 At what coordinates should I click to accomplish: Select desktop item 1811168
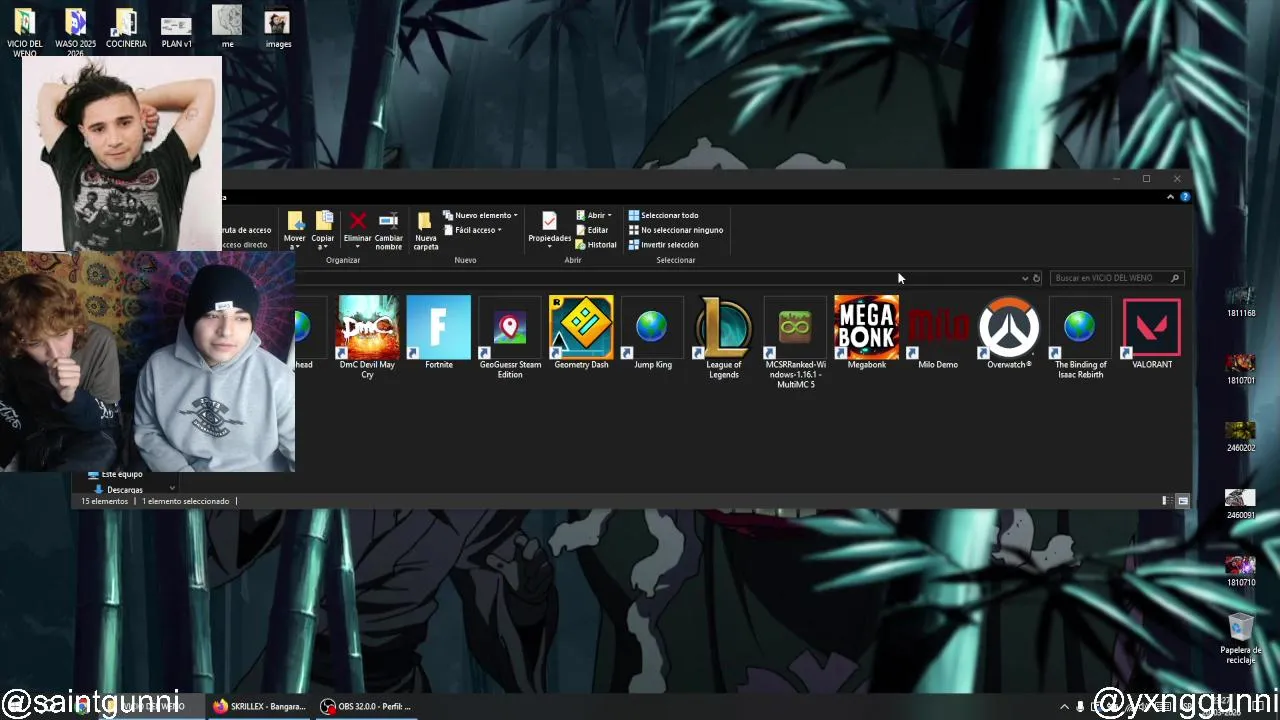coord(1240,302)
